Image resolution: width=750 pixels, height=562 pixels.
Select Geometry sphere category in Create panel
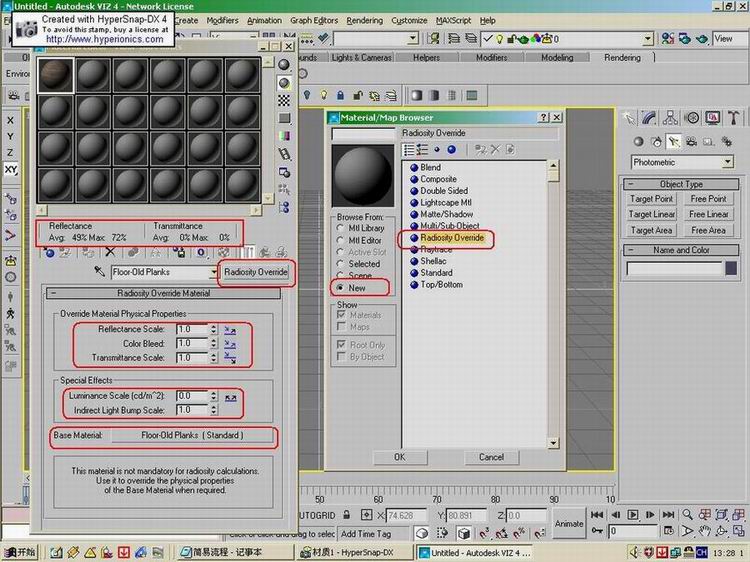[638, 142]
